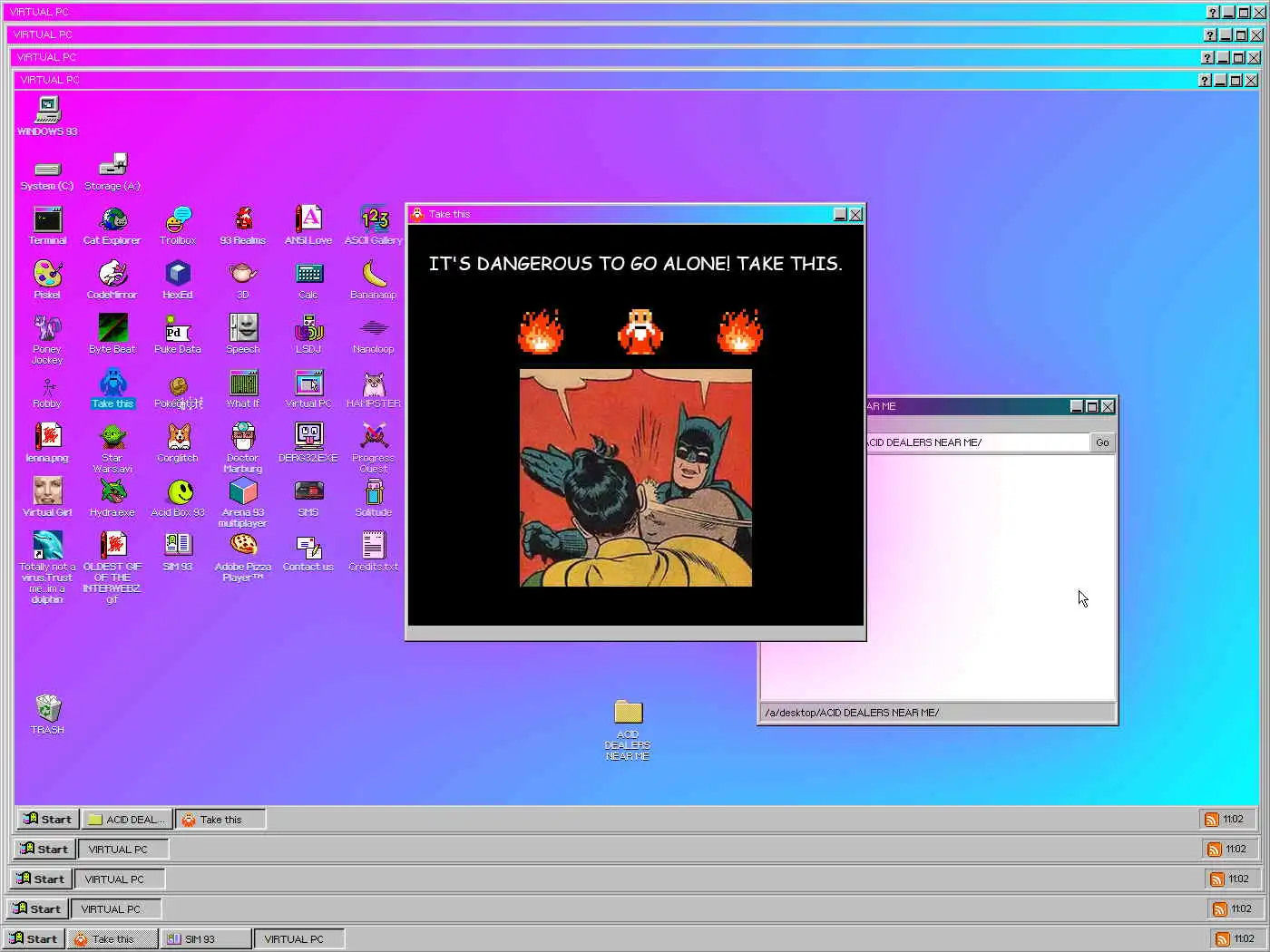Run Hydra.exe icon
Viewport: 1270px width, 952px height.
(112, 498)
